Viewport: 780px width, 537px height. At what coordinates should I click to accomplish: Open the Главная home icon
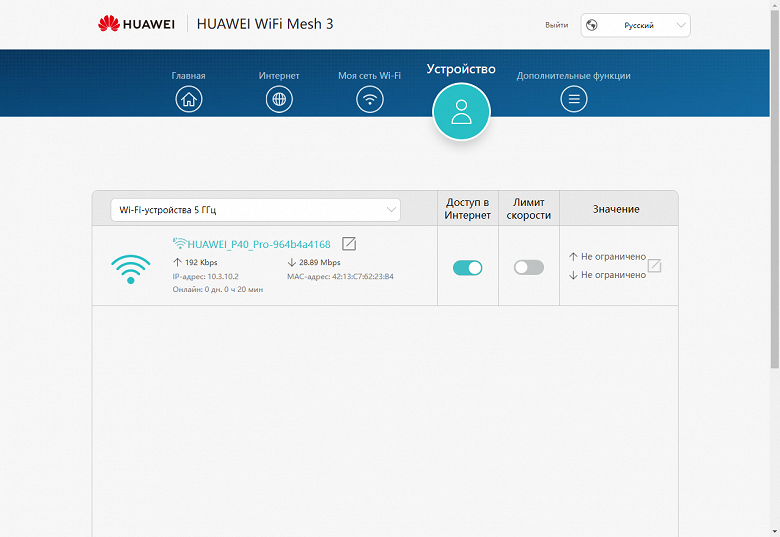pyautogui.click(x=189, y=99)
